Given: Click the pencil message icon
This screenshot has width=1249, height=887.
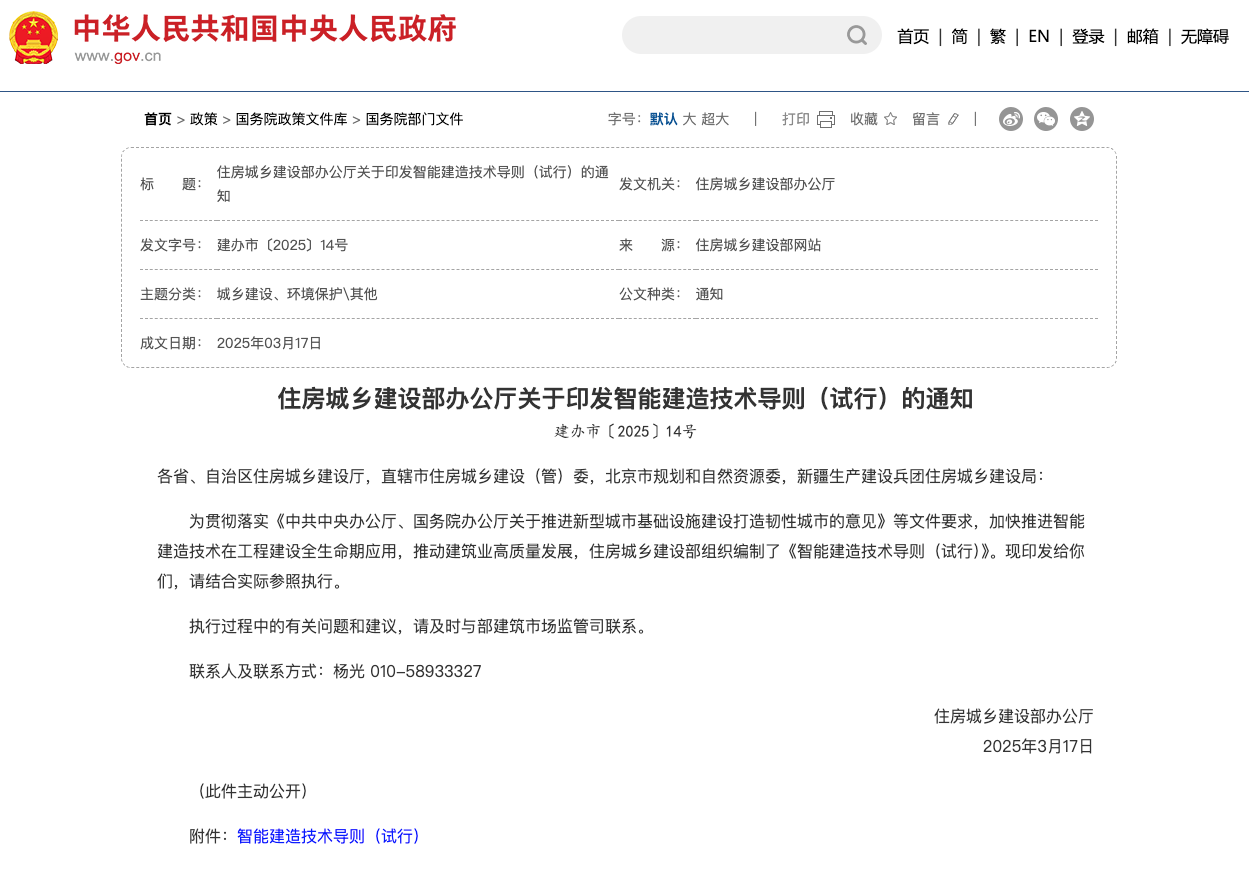Looking at the screenshot, I should [x=953, y=120].
